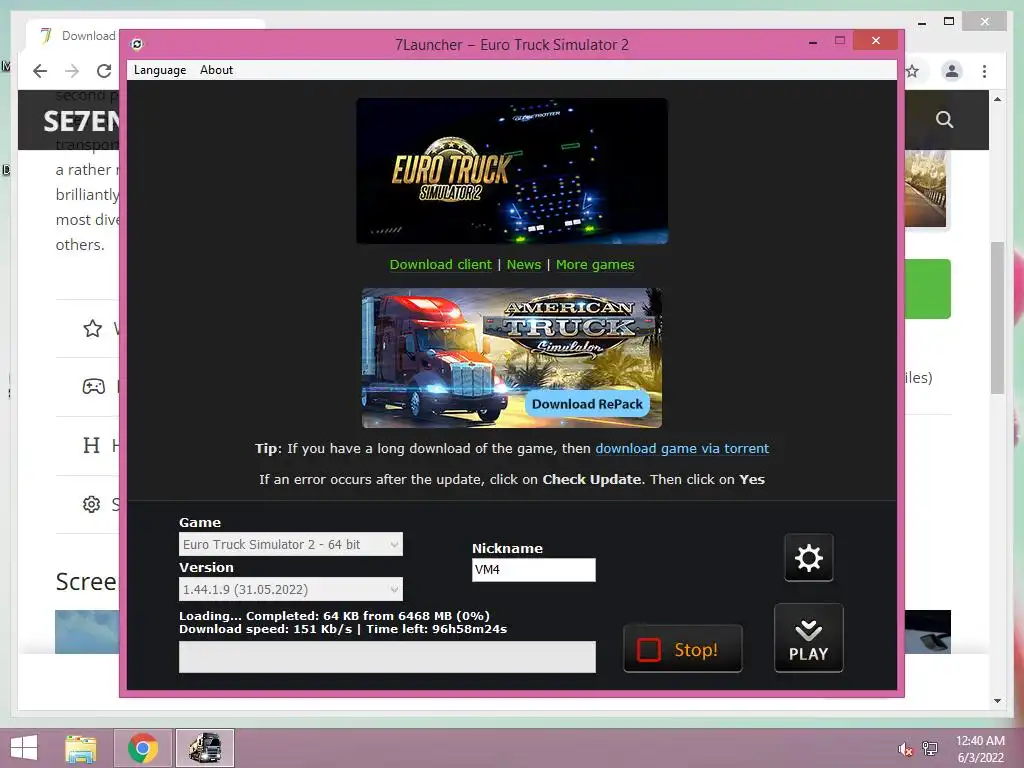Viewport: 1024px width, 768px height.
Task: Click the gamepad icon in webpage sidebar
Action: pos(93,387)
